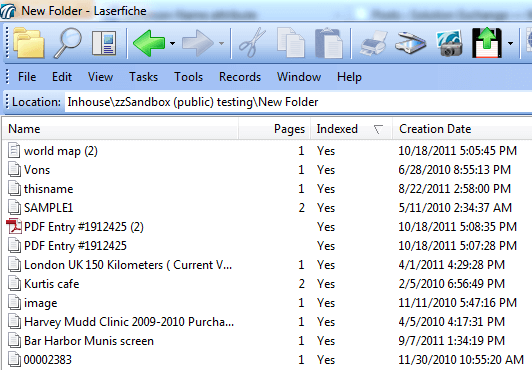Open the import button dropdown arrow
Viewport: 532px width, 370px height.
click(510, 43)
